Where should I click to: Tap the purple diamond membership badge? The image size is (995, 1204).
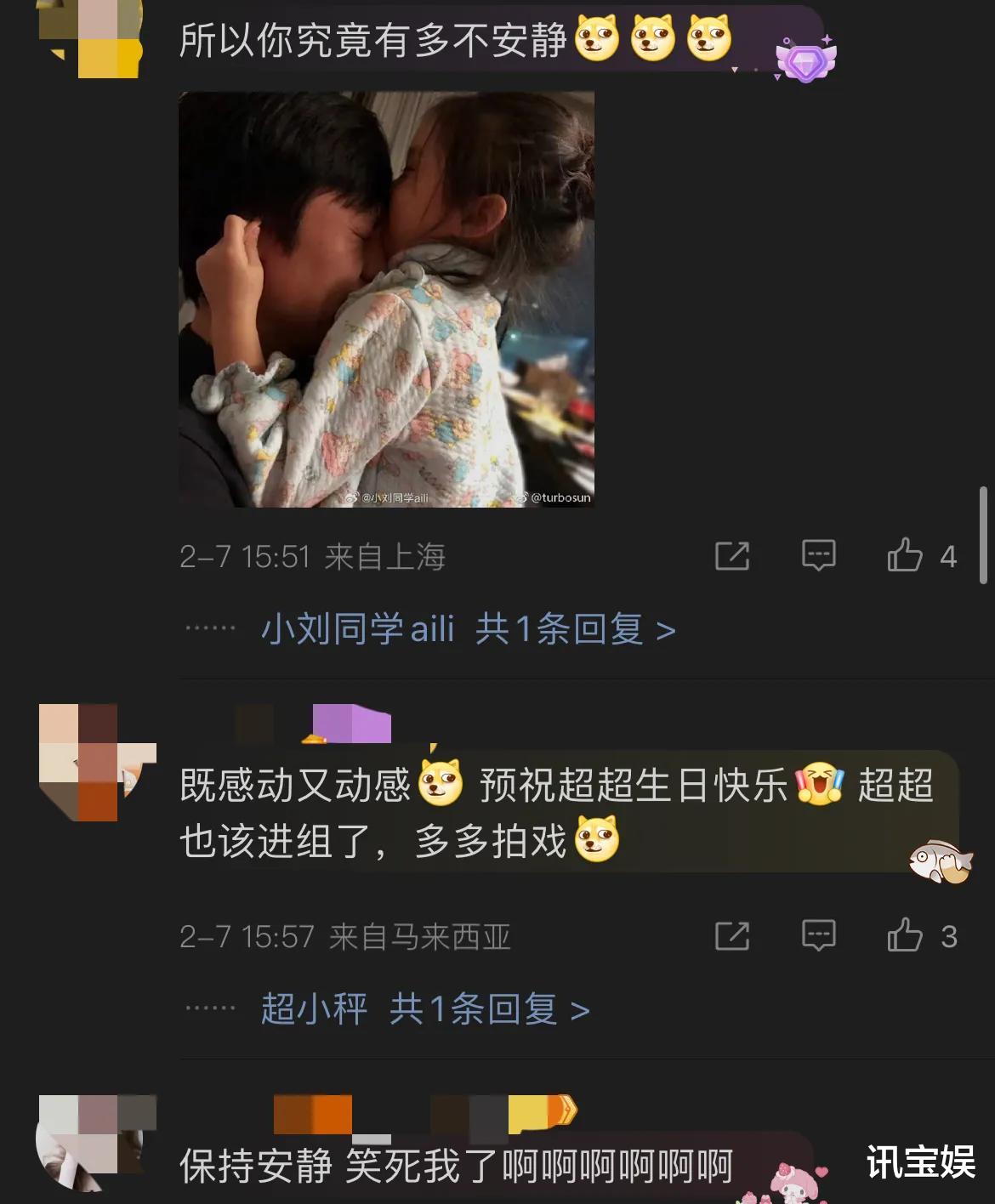click(805, 59)
